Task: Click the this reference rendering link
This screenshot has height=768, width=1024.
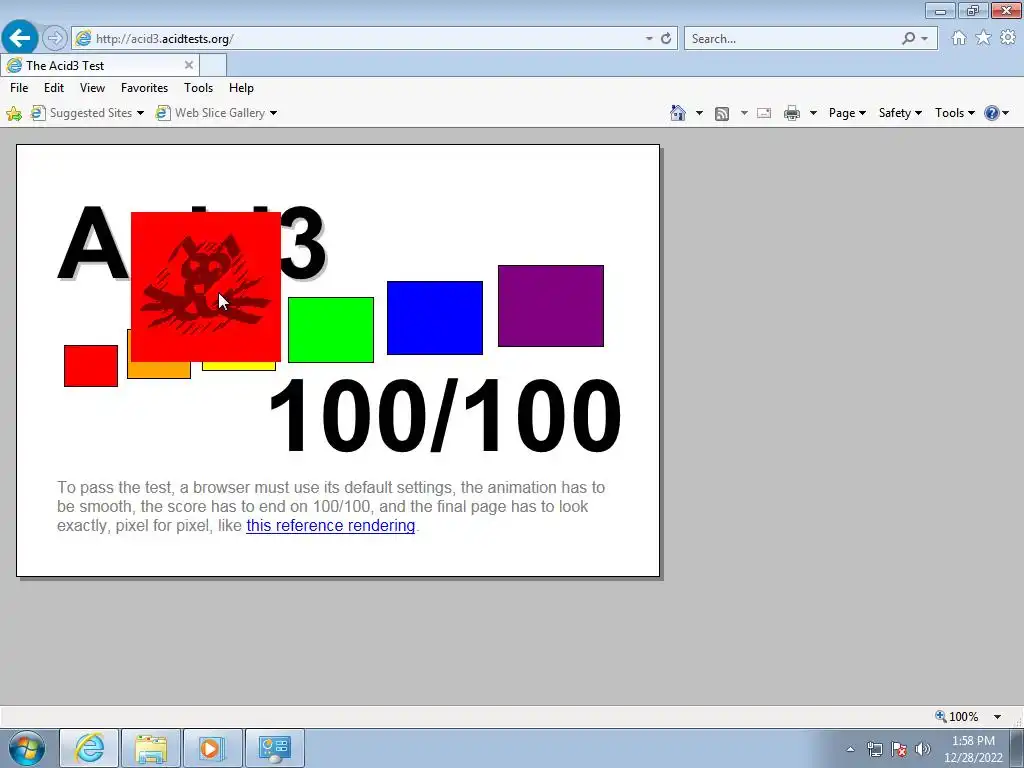Action: (x=330, y=526)
